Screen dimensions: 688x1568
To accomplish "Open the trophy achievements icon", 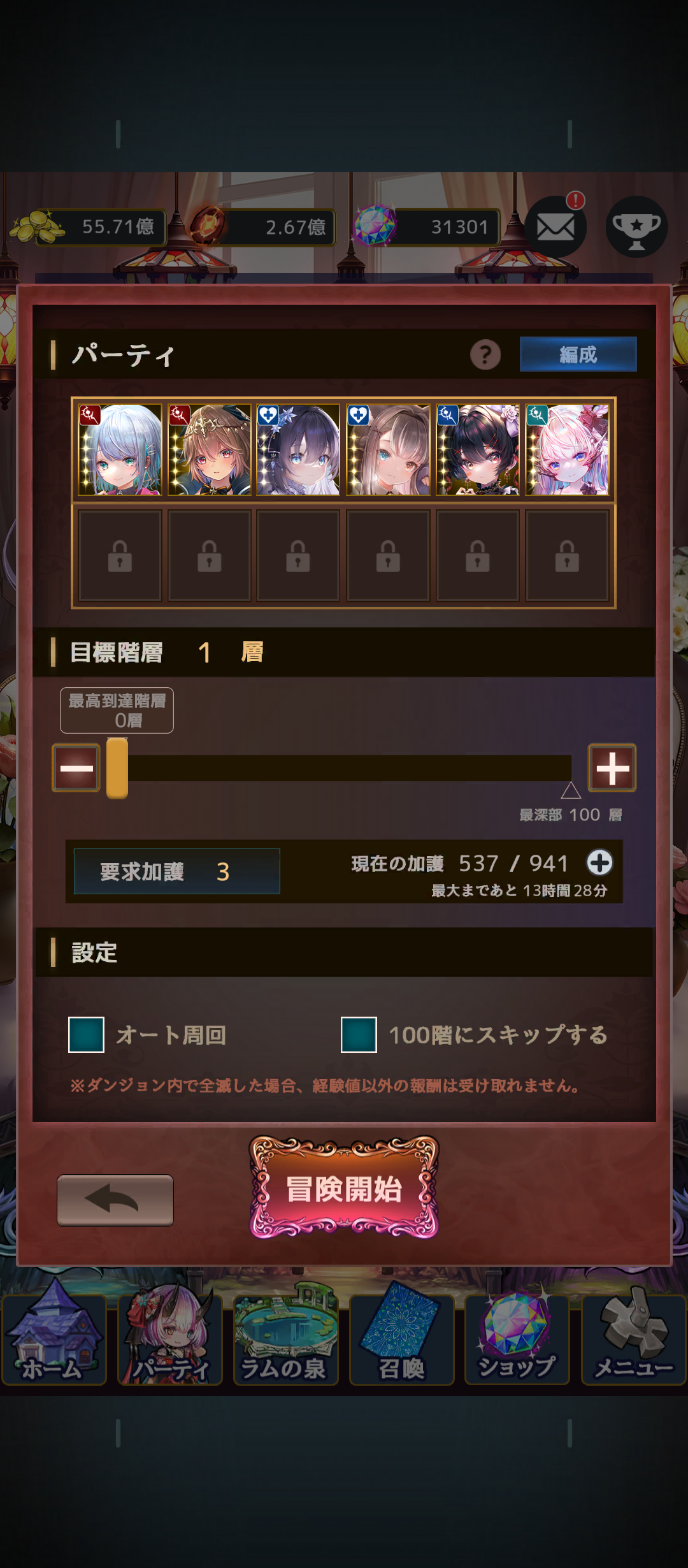I will [x=636, y=227].
